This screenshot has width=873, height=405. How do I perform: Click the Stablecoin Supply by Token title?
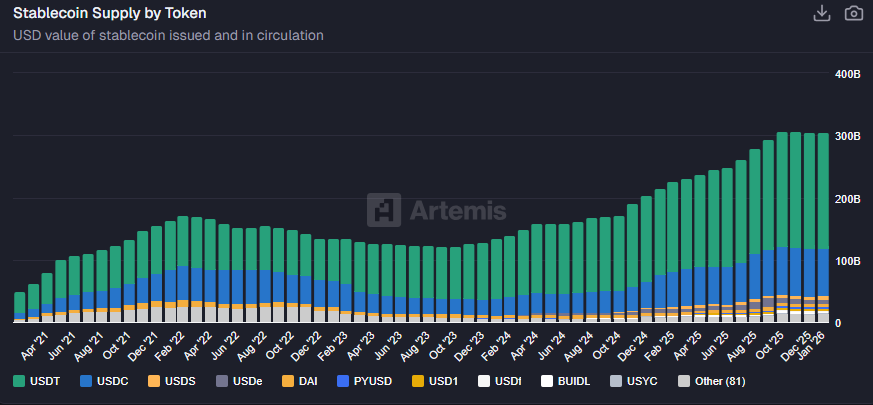pyautogui.click(x=112, y=13)
